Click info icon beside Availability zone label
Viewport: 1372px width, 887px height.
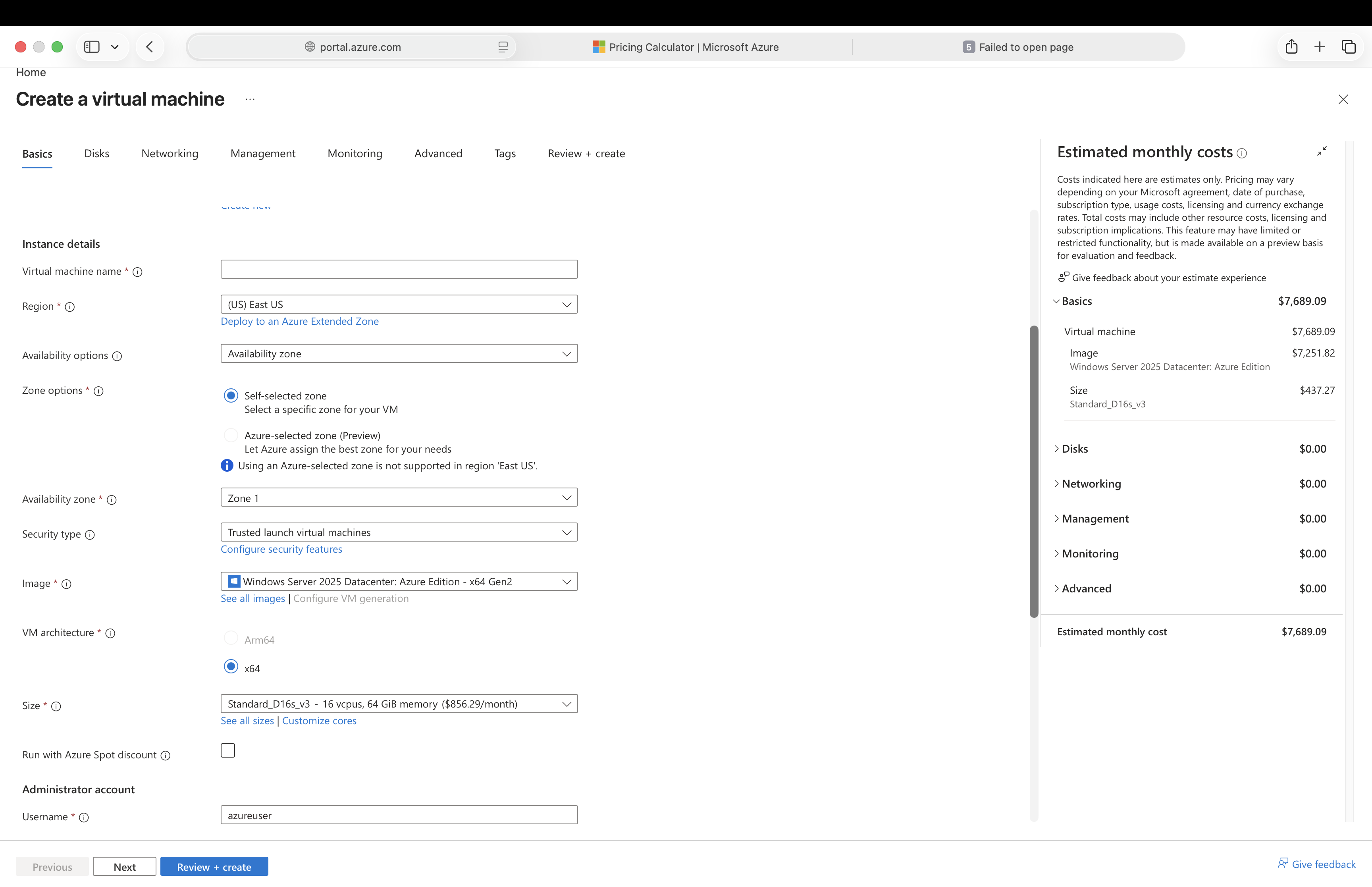112,500
